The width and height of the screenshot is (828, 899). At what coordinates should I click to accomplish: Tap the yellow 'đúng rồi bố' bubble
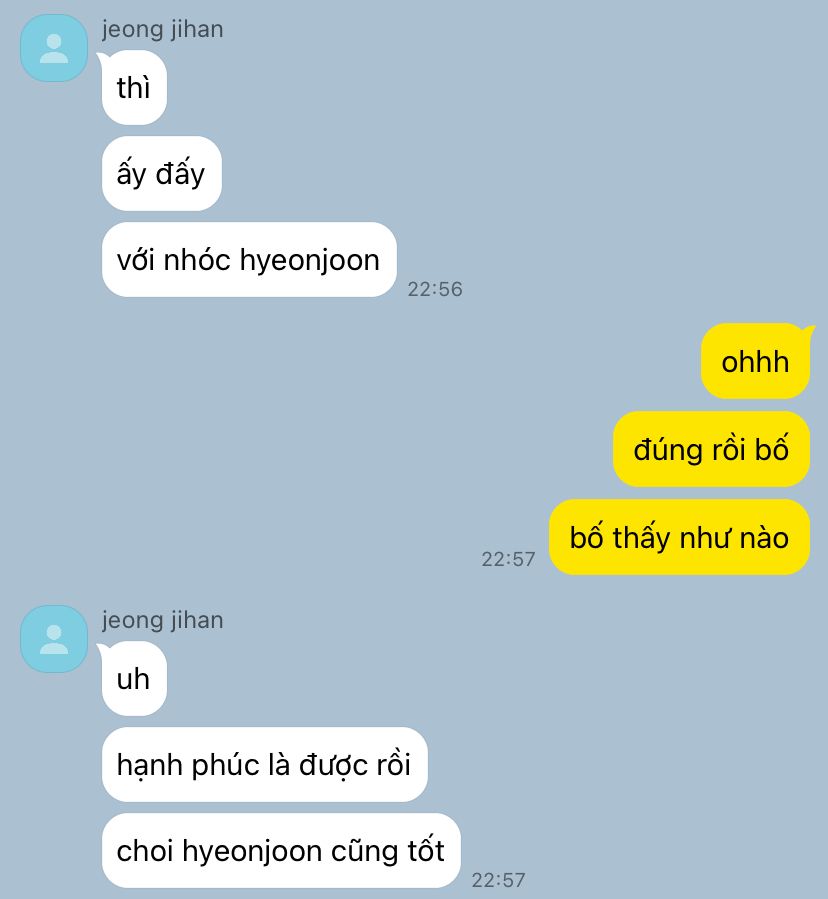pos(711,449)
